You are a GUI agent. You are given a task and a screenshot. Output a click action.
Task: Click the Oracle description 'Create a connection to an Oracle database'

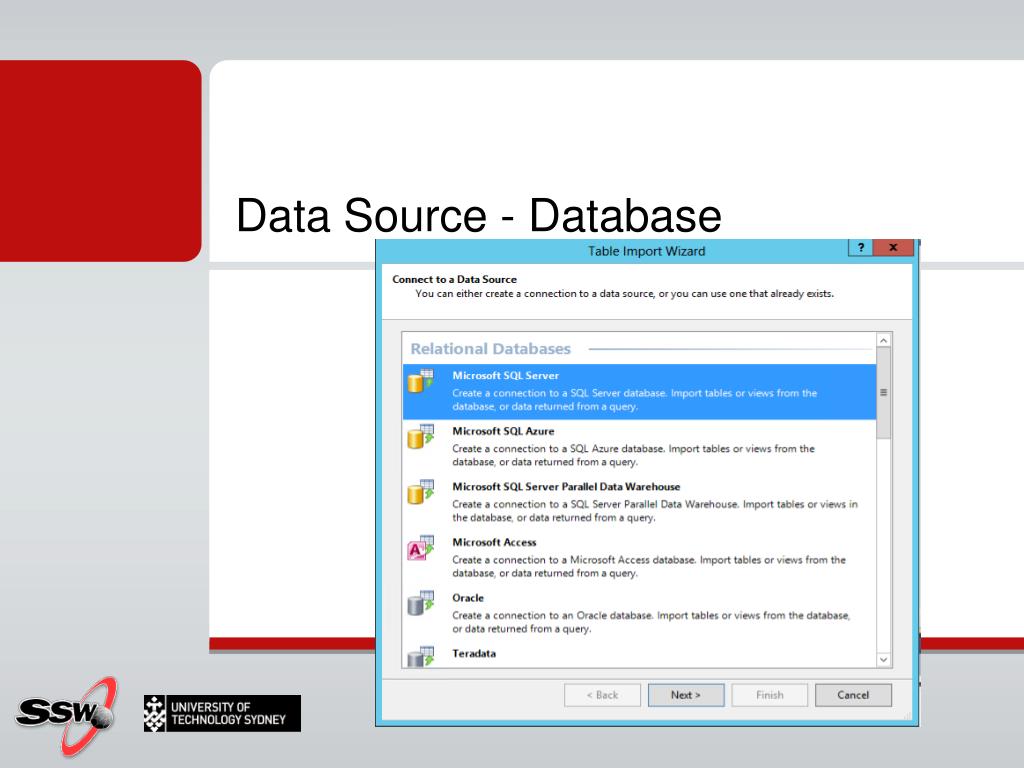coord(651,622)
